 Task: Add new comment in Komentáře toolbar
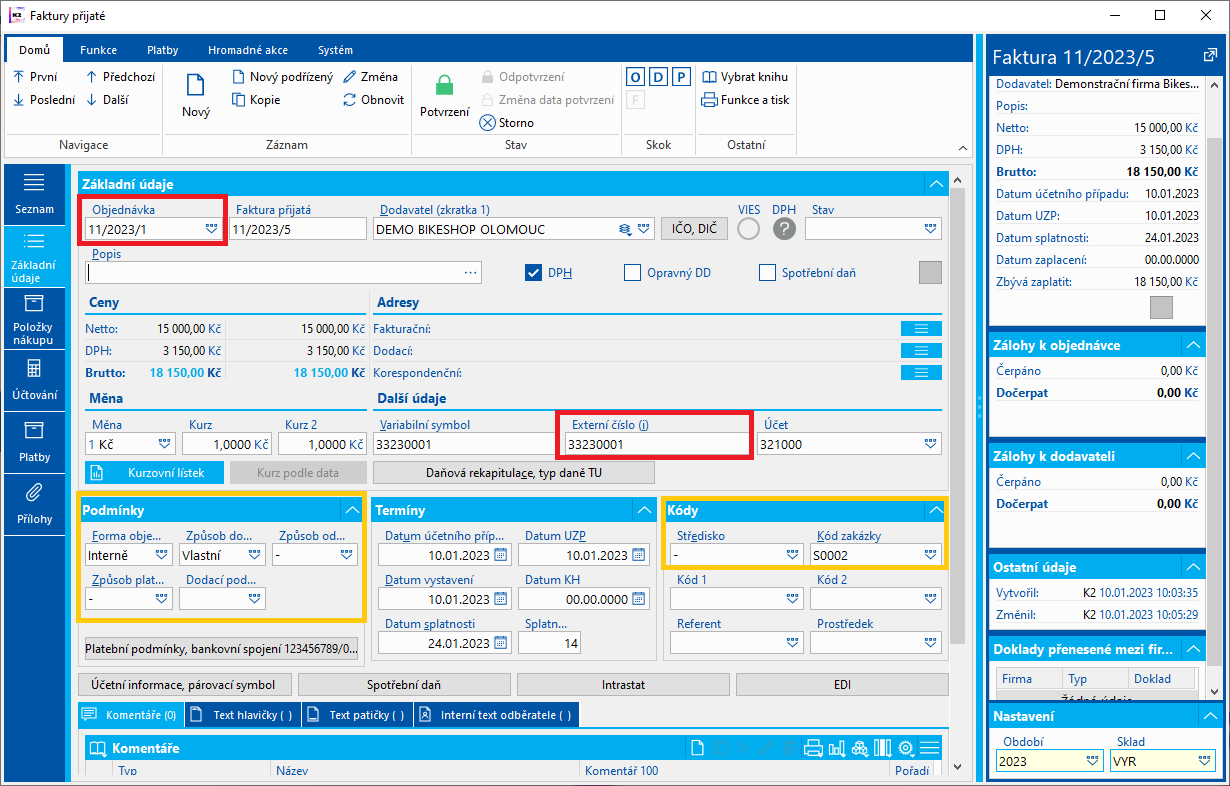tap(698, 748)
